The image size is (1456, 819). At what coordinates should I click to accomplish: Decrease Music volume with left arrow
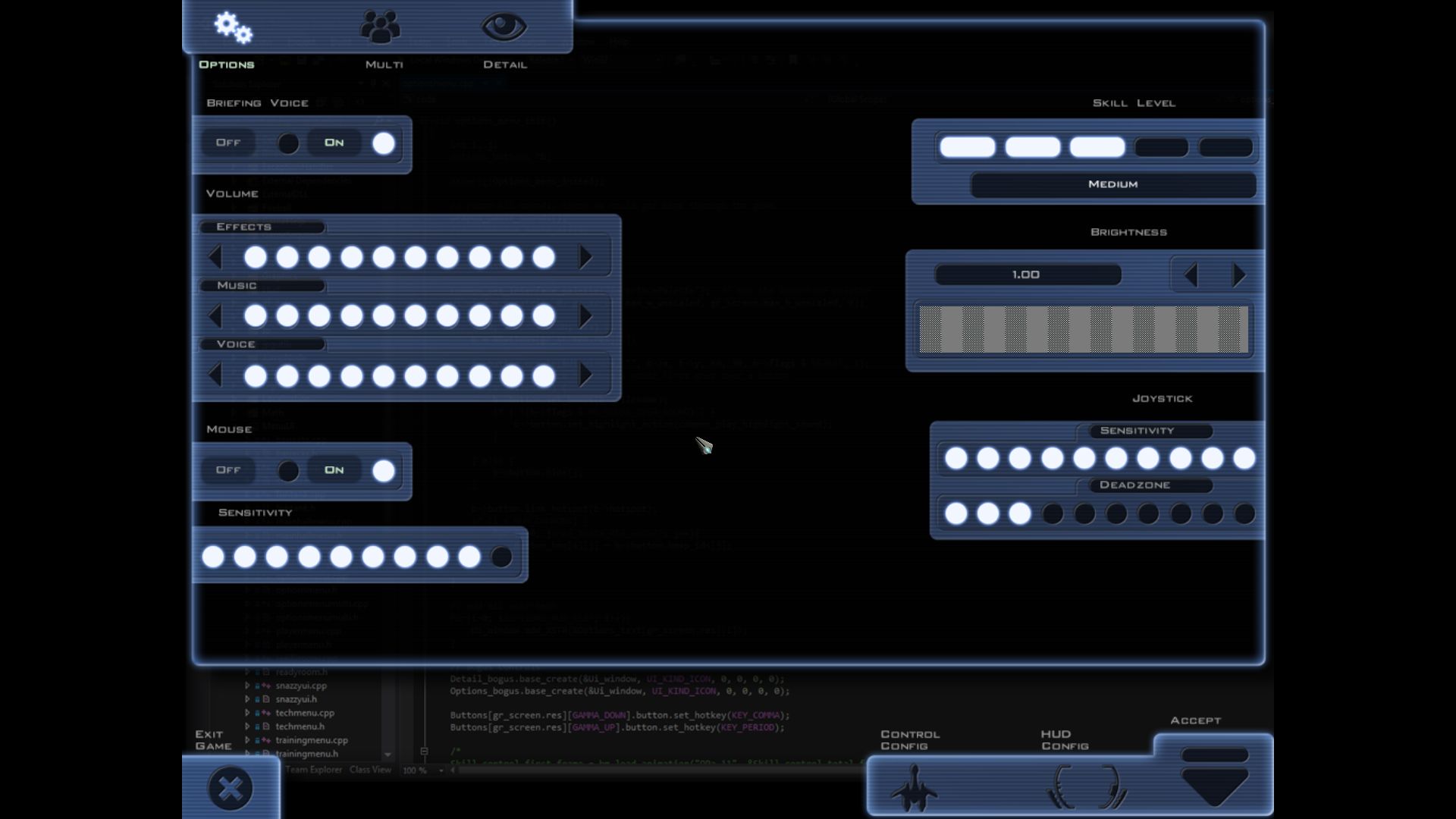pyautogui.click(x=215, y=315)
